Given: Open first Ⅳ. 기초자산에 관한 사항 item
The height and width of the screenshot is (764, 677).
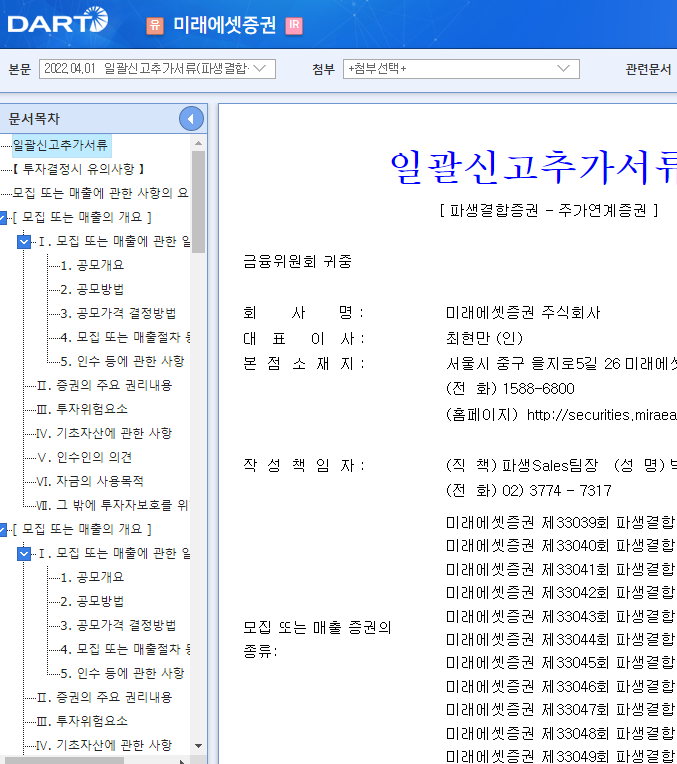Looking at the screenshot, I should click(104, 433).
